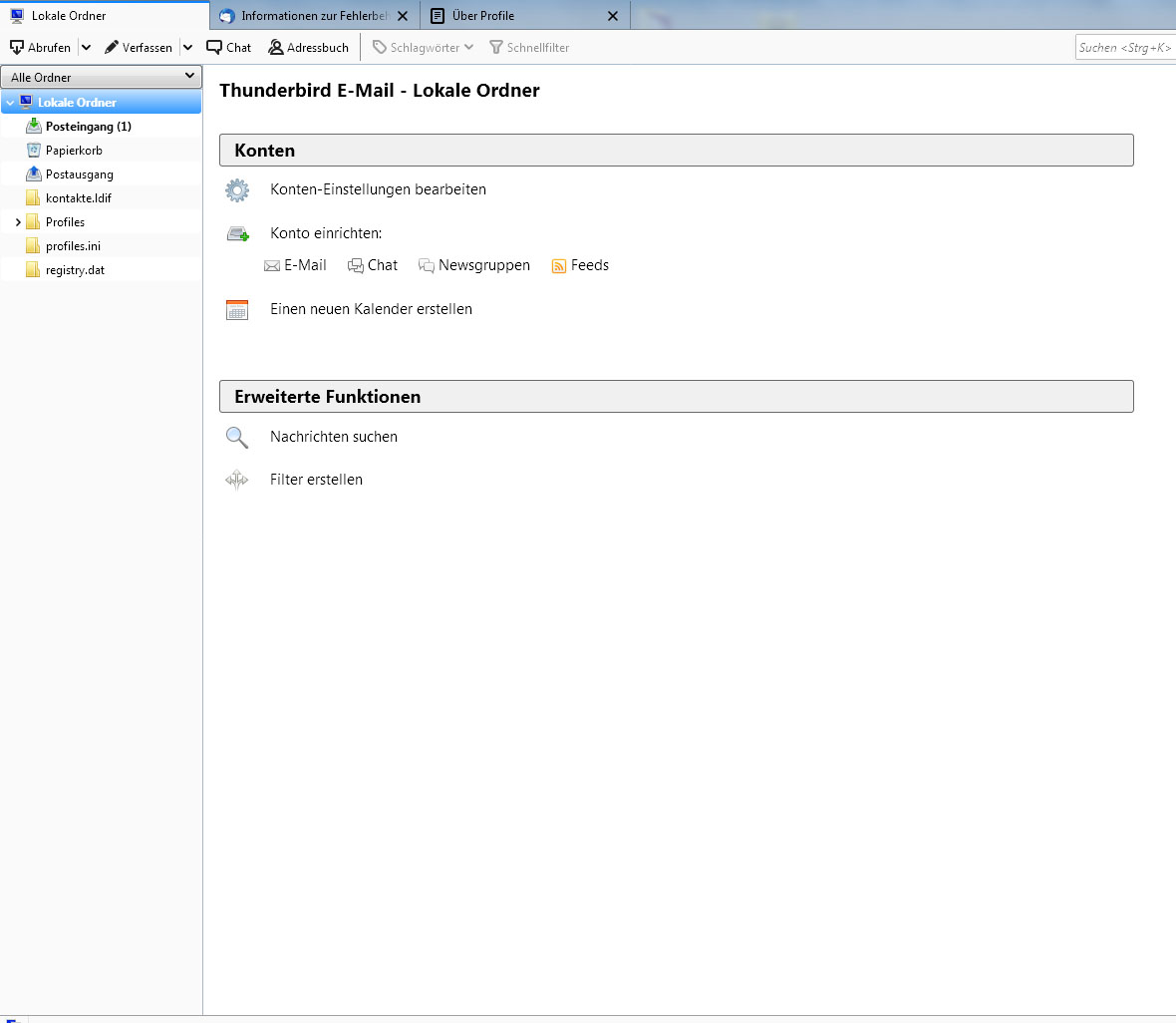Click the Konto einrichten icon

point(237,234)
